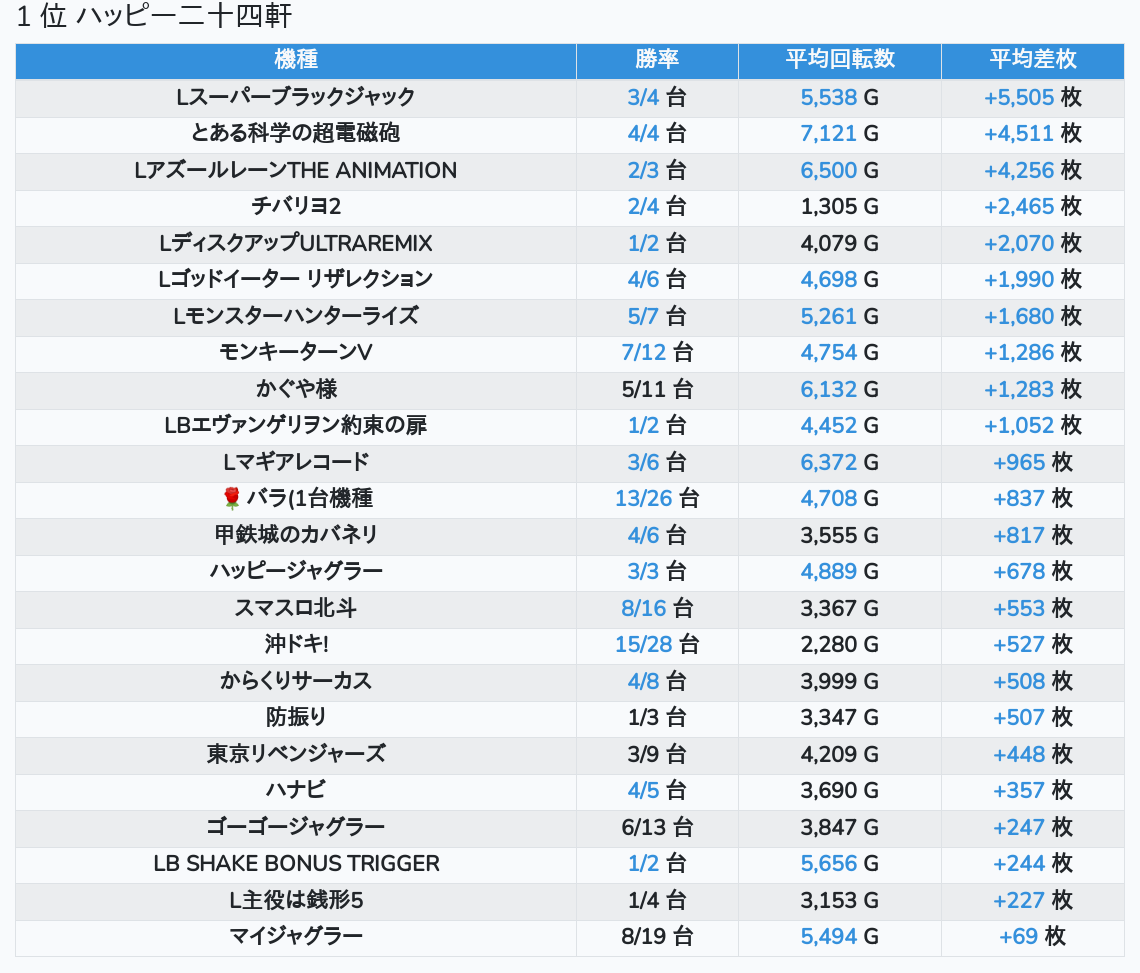Select the 平均回転数 column header
This screenshot has height=973, width=1140.
click(x=839, y=59)
